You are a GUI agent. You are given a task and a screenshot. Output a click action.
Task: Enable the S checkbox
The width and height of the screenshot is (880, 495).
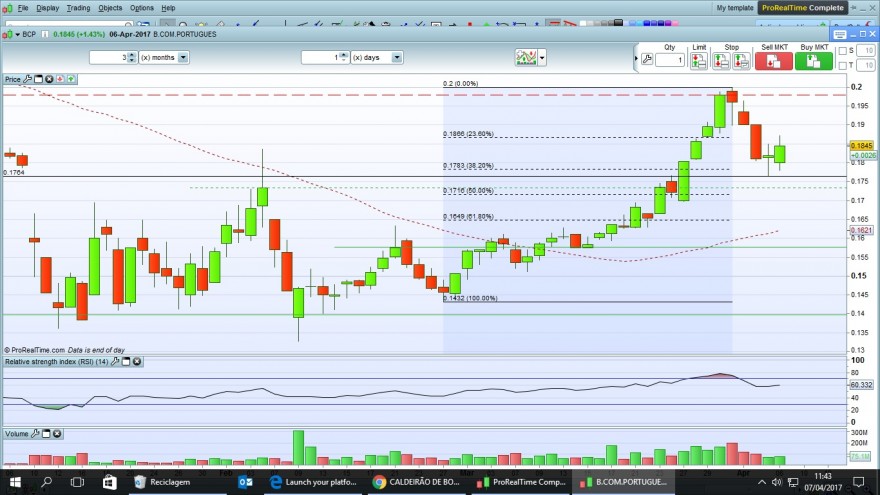click(x=842, y=51)
